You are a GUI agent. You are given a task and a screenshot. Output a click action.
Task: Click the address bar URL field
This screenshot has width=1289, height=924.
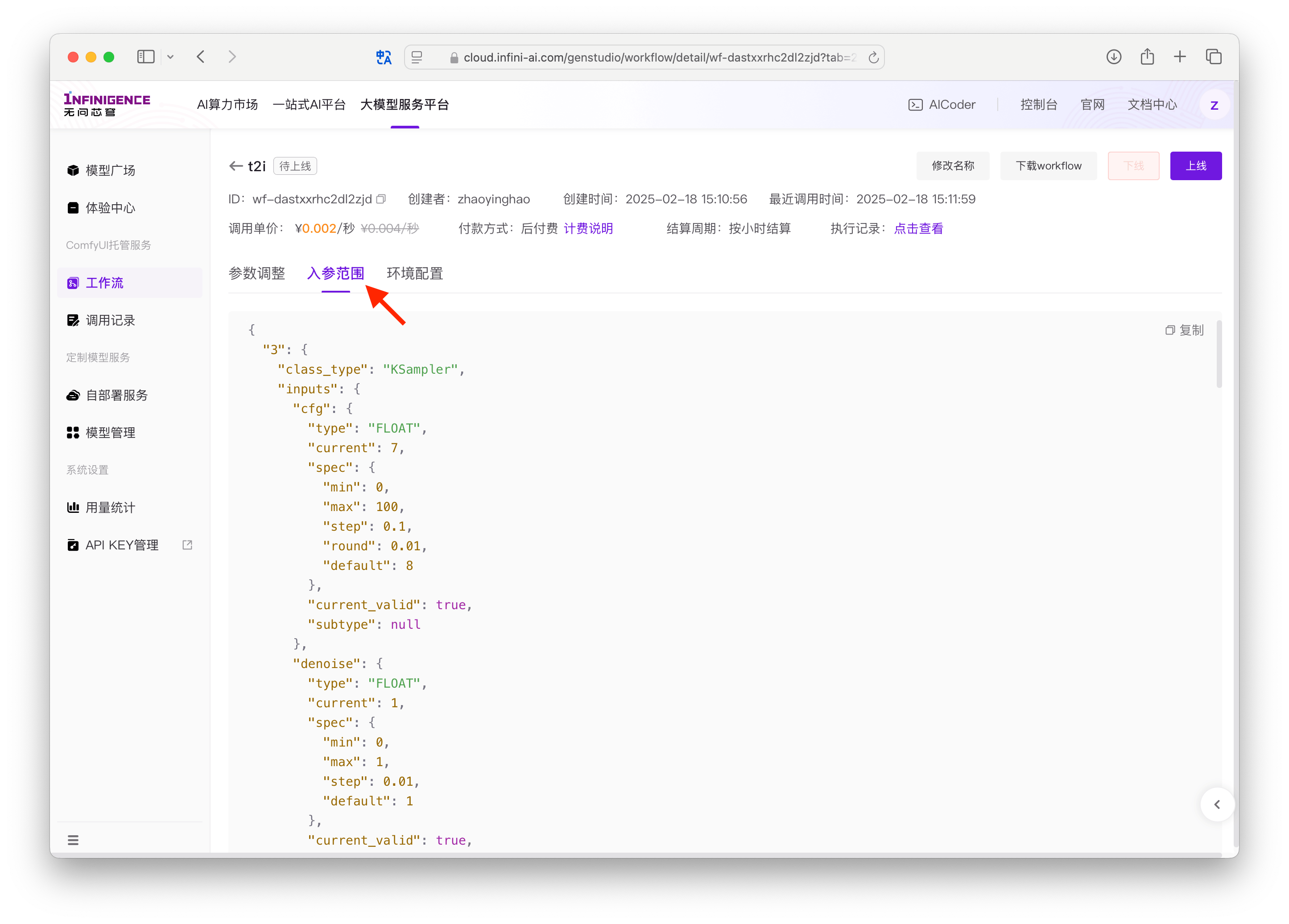click(x=644, y=57)
